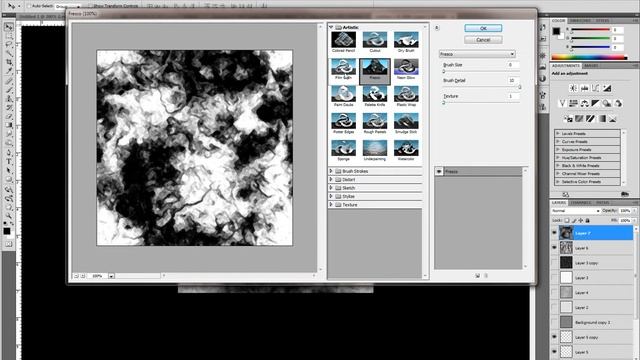Add a Threshold adjustment

(x=590, y=119)
